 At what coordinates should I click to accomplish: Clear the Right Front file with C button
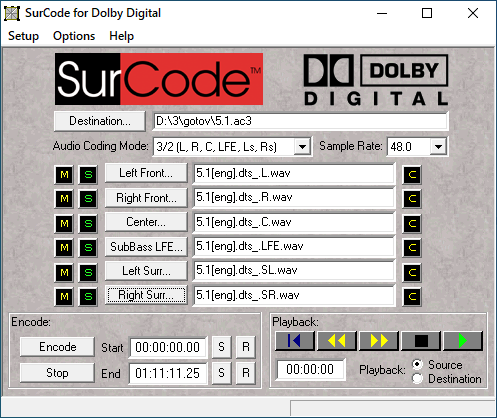pos(412,199)
